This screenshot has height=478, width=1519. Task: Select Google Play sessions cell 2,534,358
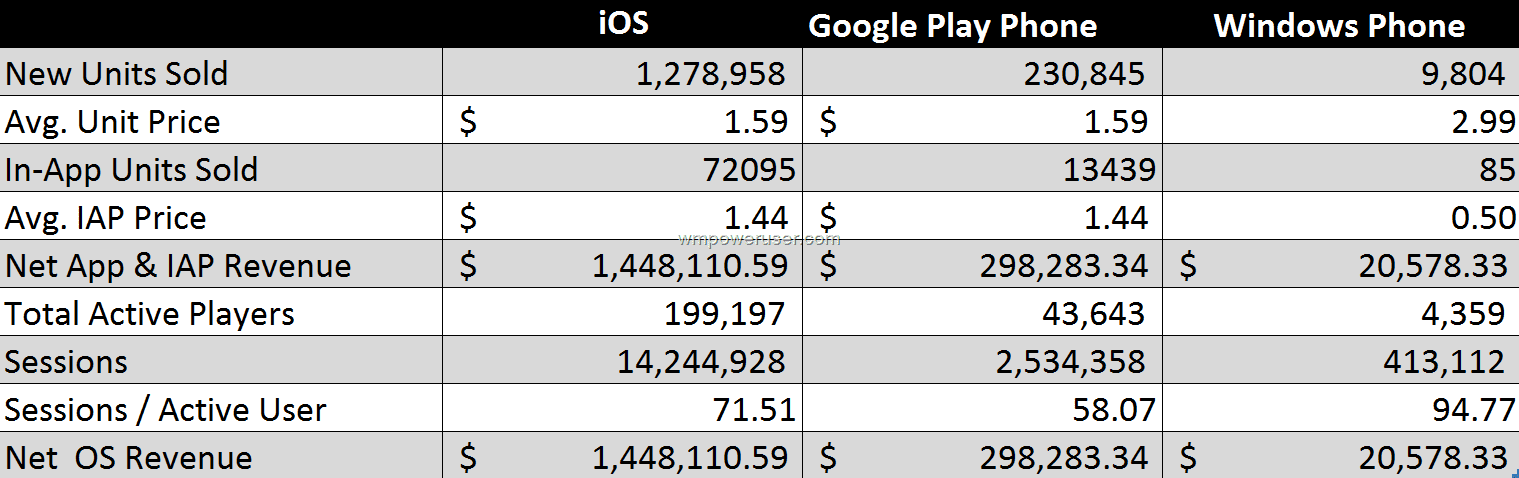point(982,361)
